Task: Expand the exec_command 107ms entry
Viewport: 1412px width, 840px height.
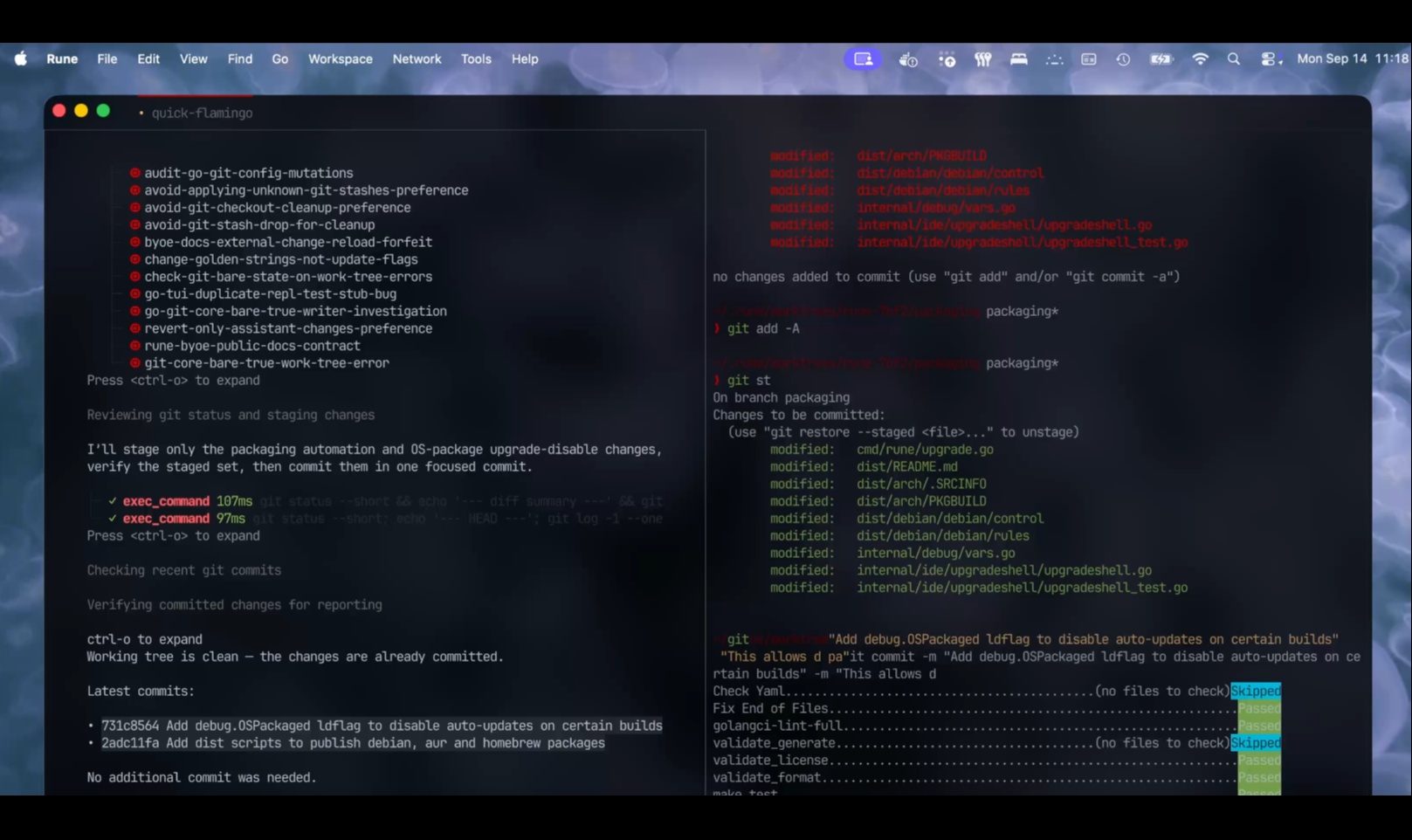Action: pos(384,501)
